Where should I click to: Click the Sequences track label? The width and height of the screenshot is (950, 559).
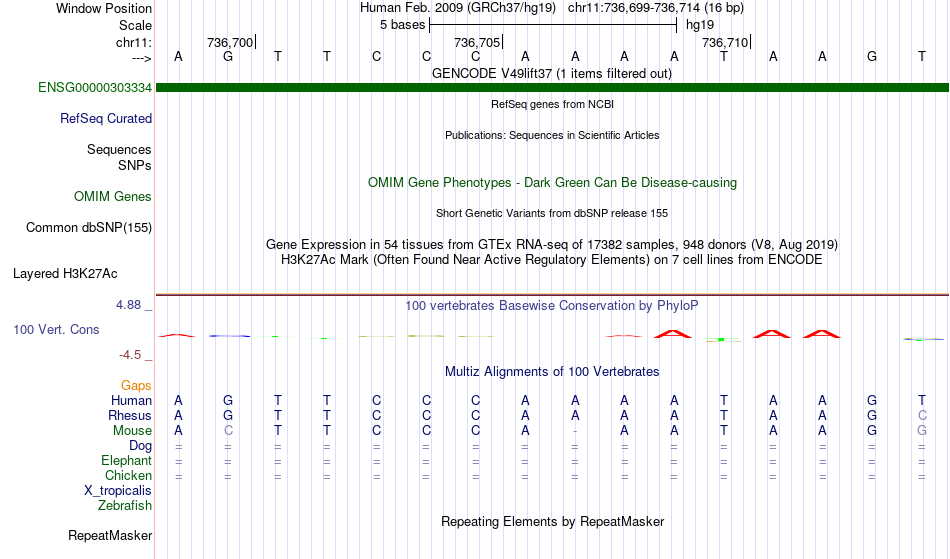[119, 150]
